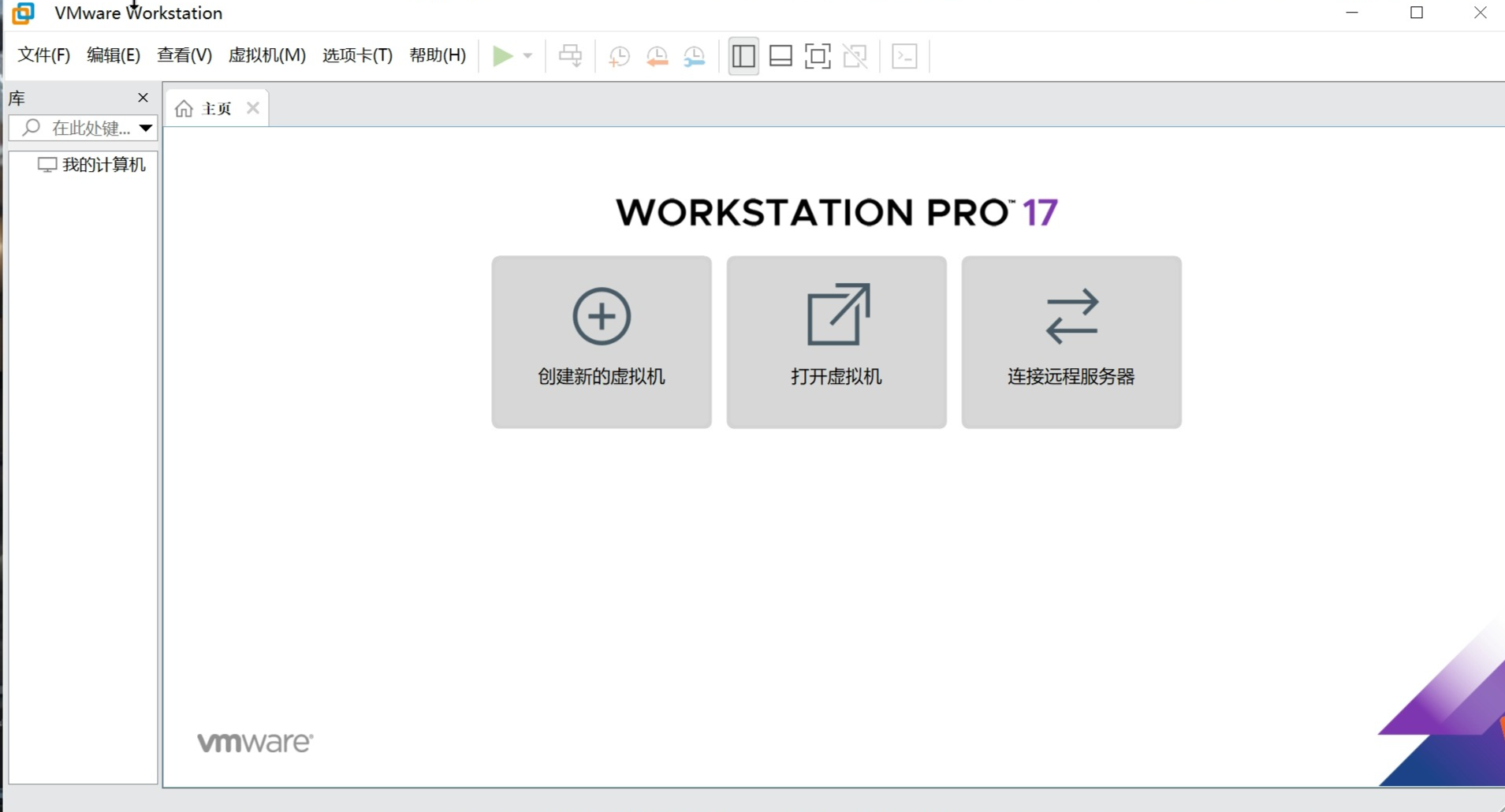Open the 文件(F) menu
The width and height of the screenshot is (1505, 812).
point(44,55)
